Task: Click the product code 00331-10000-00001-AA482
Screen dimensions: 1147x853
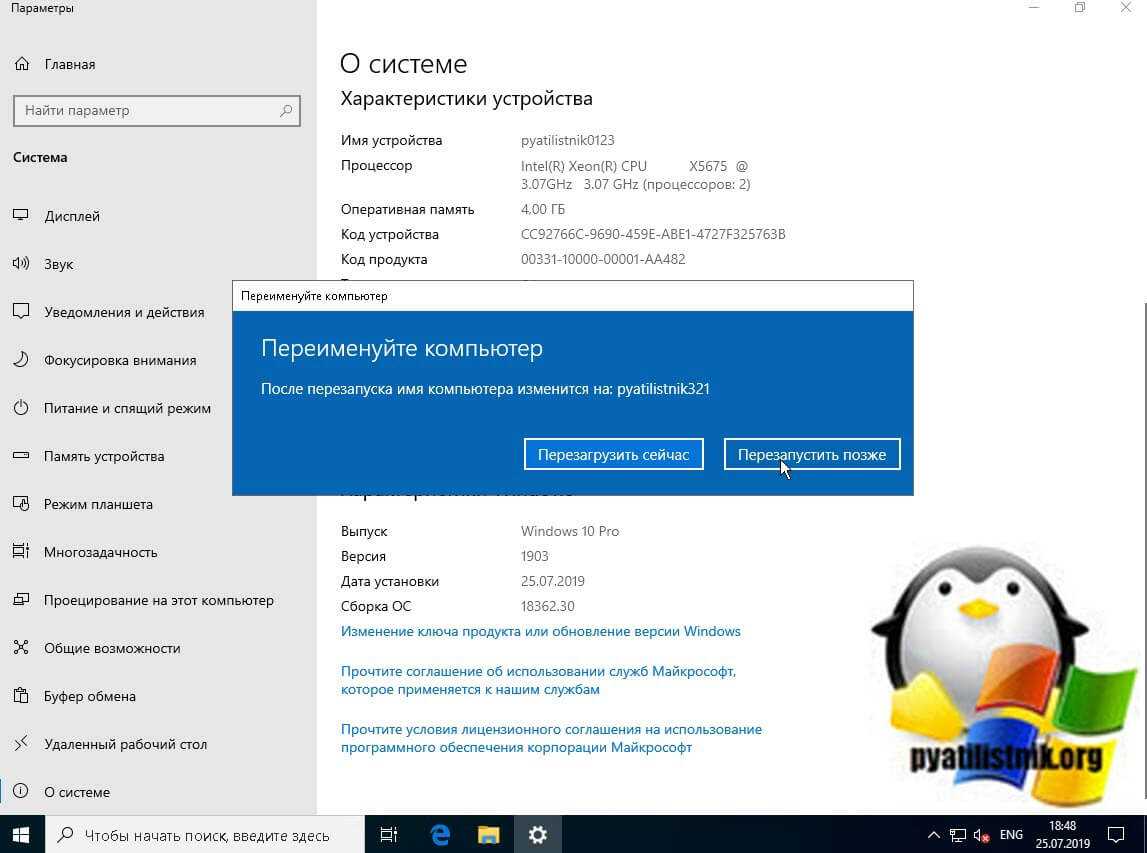Action: (x=603, y=259)
